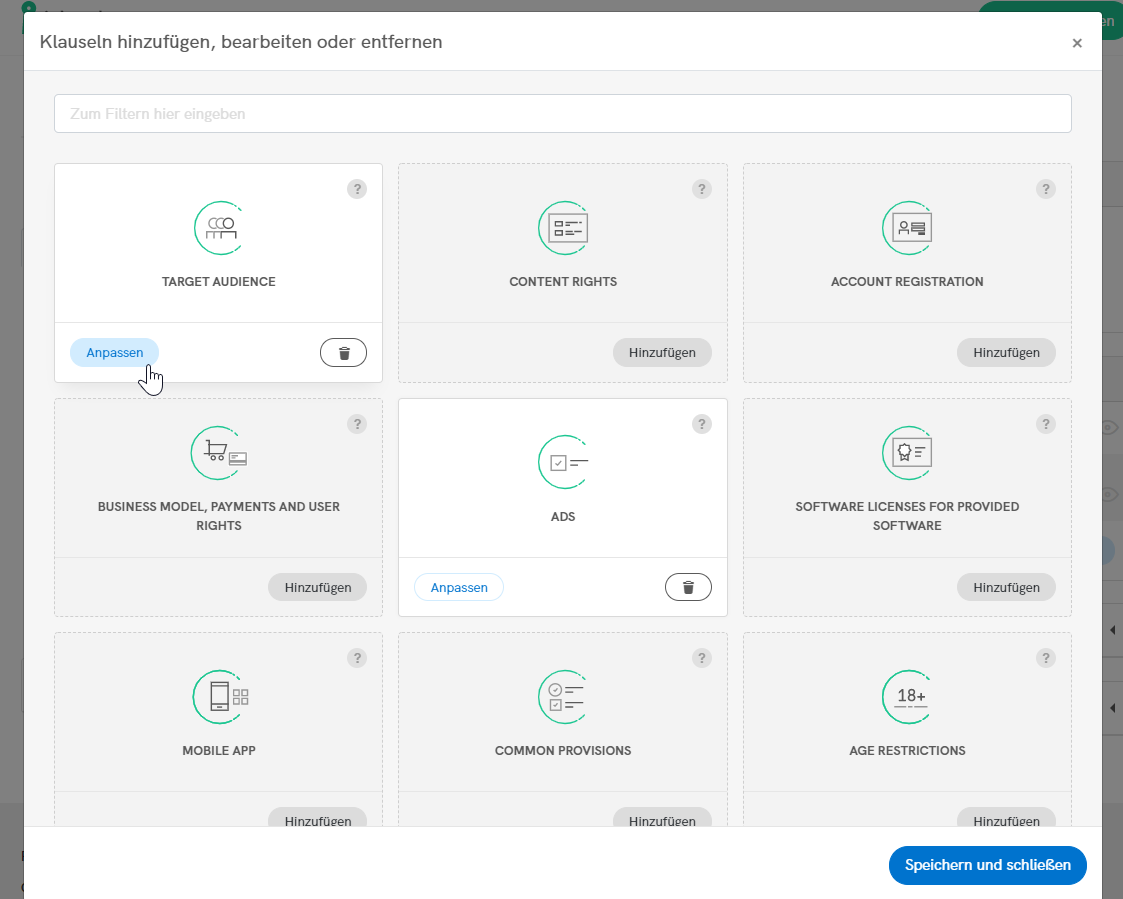The height and width of the screenshot is (899, 1123).
Task: Add the Content Rights clause with Hinzufügen
Action: tap(662, 353)
